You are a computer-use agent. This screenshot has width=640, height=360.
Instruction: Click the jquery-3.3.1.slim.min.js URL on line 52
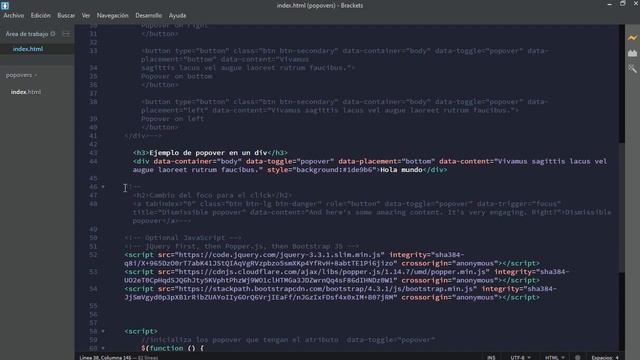[x=280, y=255]
